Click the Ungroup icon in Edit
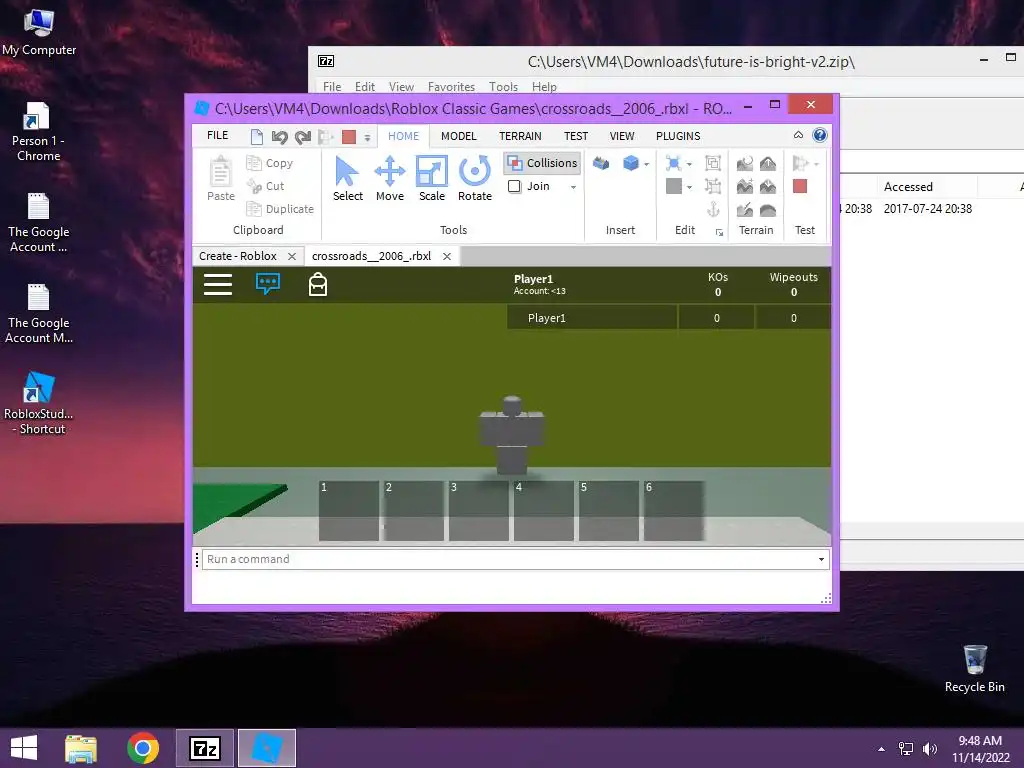 712,186
